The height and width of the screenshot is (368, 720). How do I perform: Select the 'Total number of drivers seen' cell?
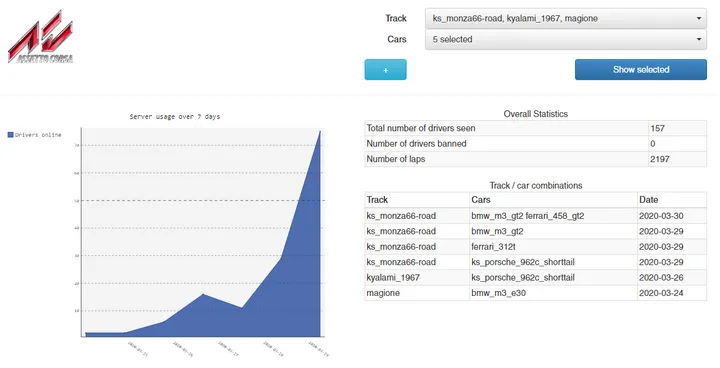(506, 128)
